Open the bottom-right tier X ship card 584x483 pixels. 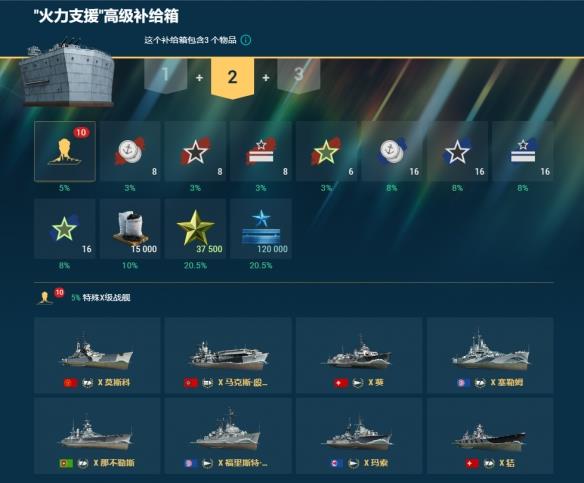(x=490, y=436)
